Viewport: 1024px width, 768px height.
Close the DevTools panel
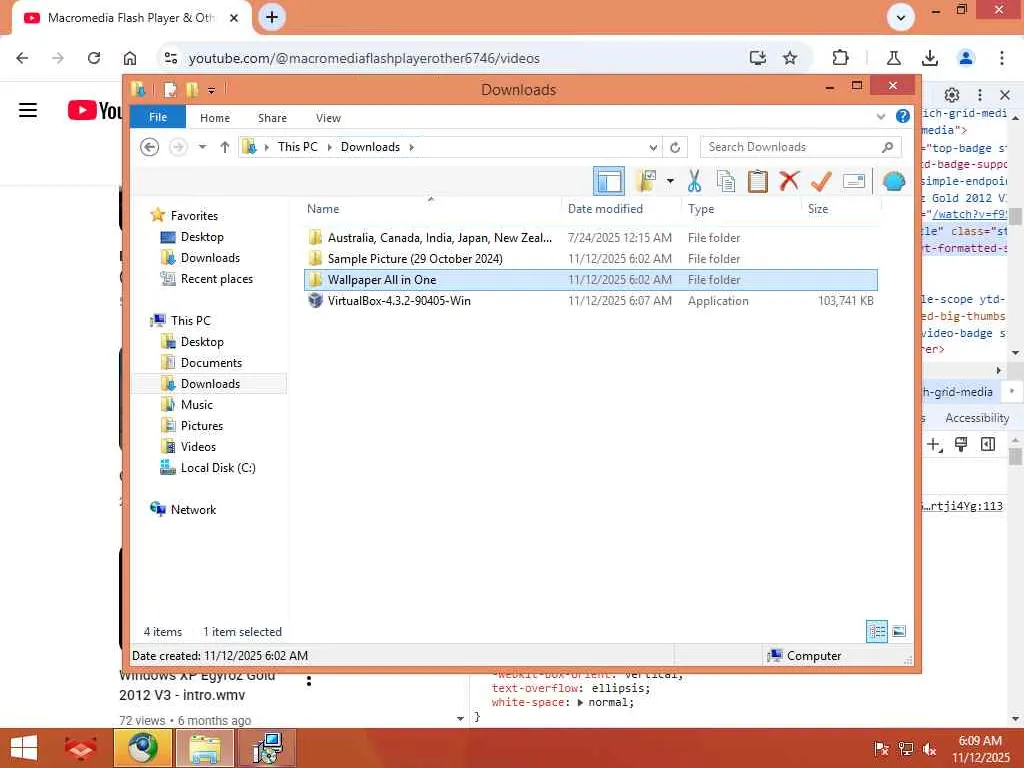point(1004,95)
